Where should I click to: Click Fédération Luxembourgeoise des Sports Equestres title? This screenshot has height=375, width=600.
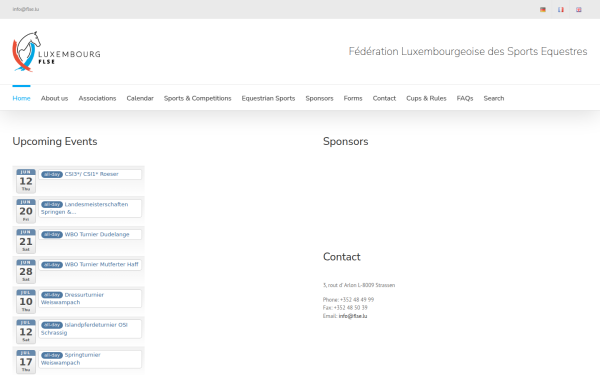(468, 51)
